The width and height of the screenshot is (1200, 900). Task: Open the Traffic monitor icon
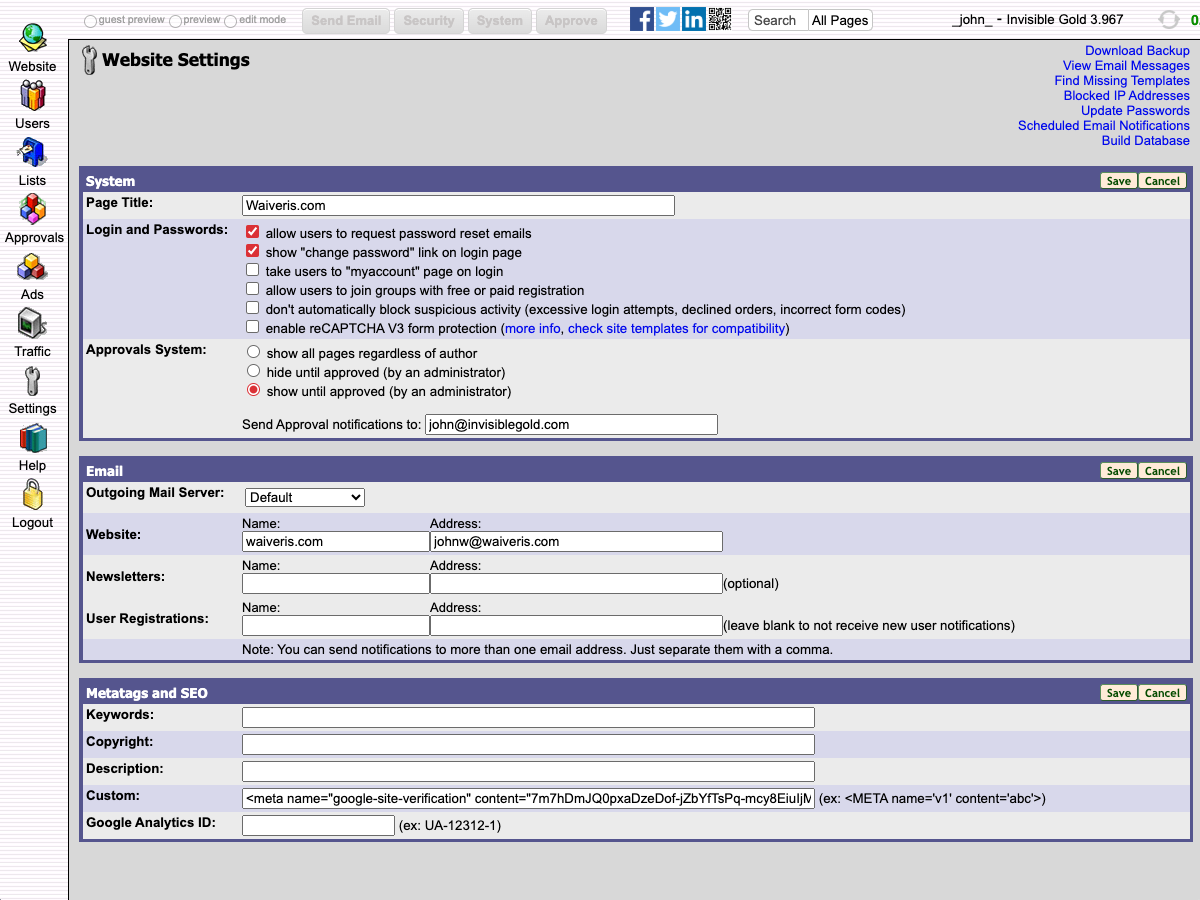tap(32, 324)
